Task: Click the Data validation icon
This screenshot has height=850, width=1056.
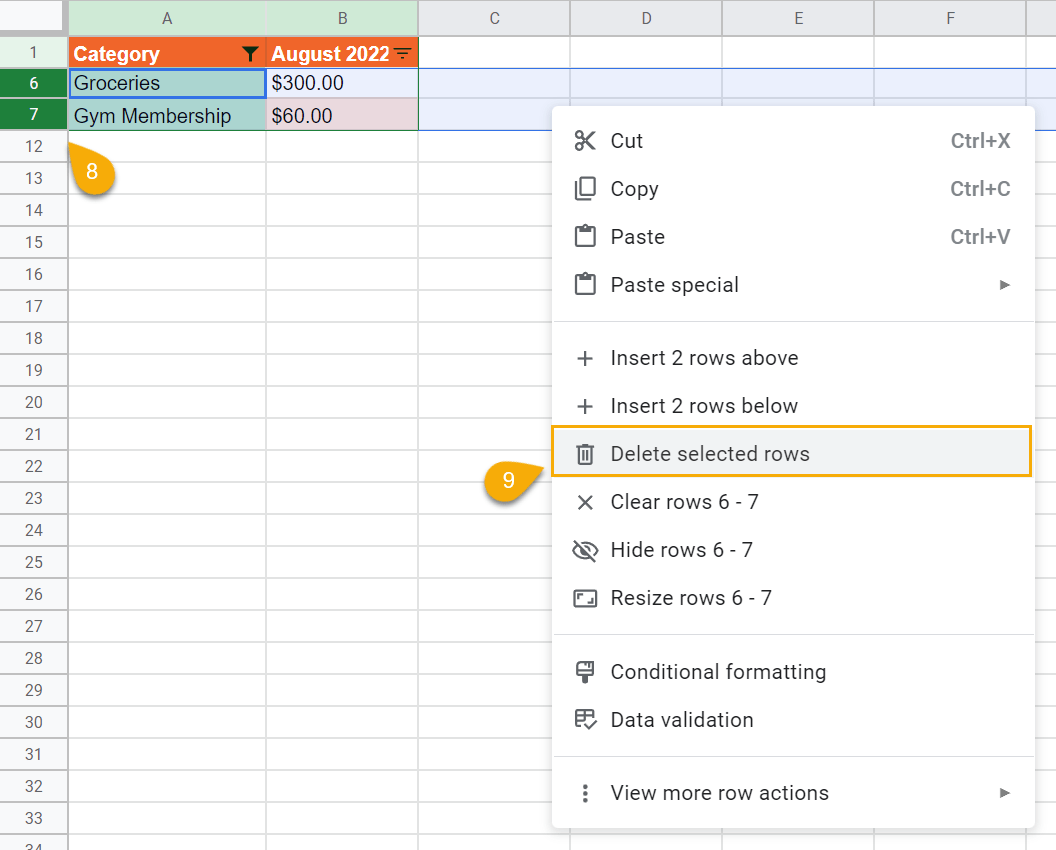Action: (x=585, y=720)
